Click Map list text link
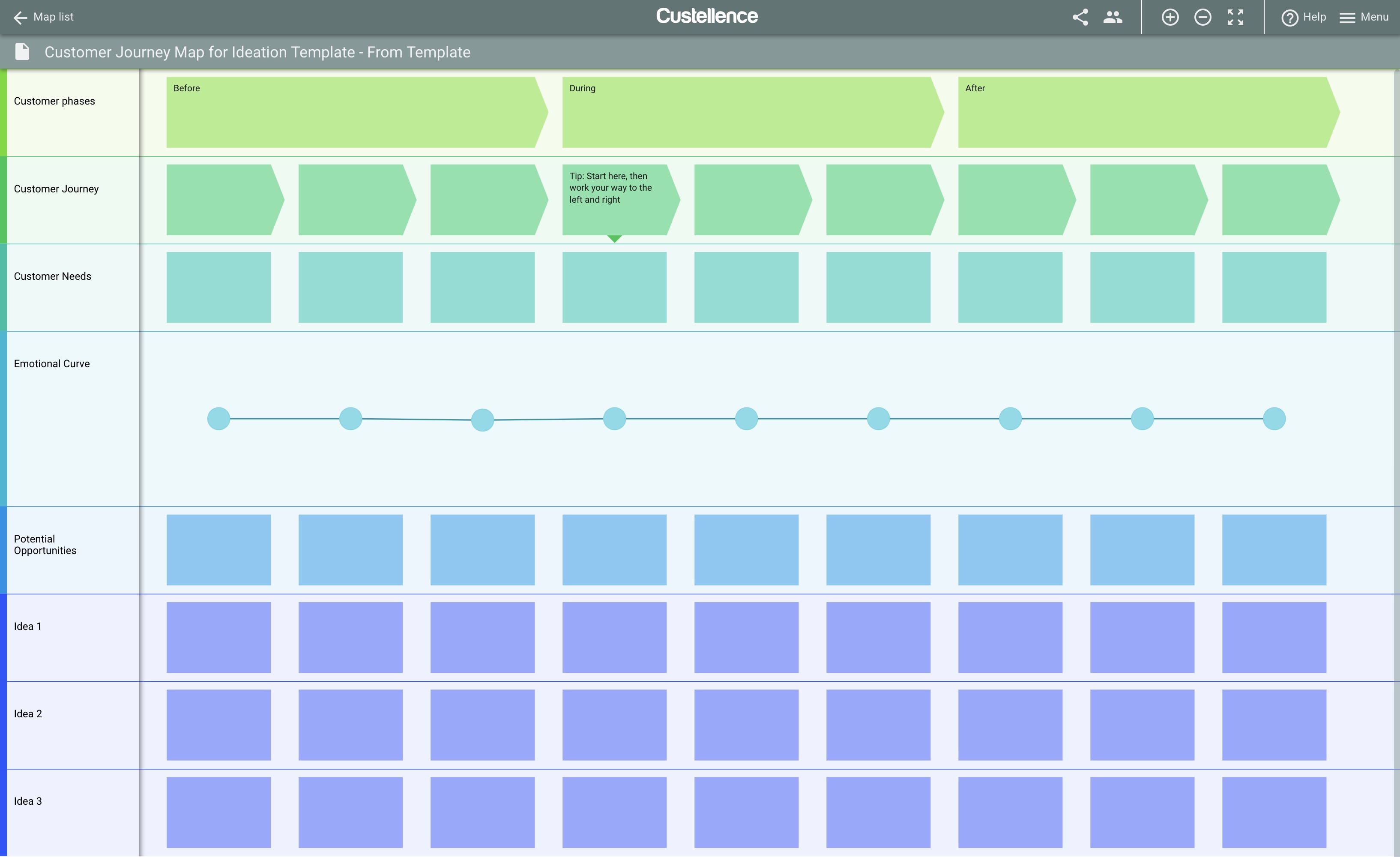The width and height of the screenshot is (1400, 857). coord(54,16)
